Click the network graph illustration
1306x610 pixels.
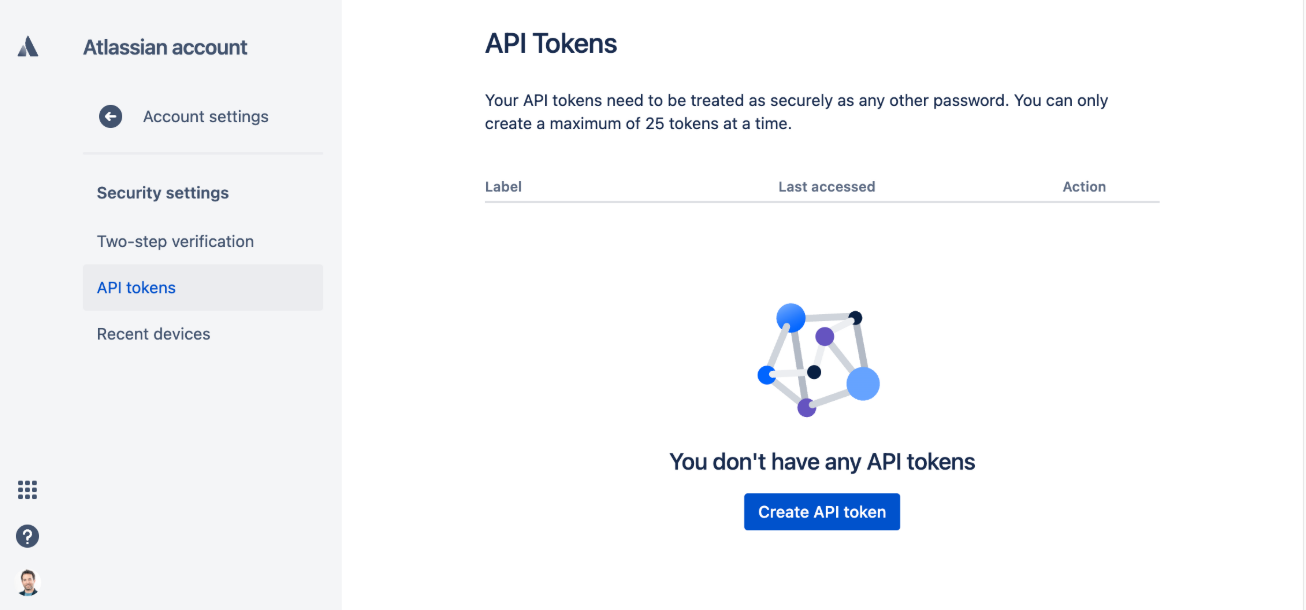(820, 360)
